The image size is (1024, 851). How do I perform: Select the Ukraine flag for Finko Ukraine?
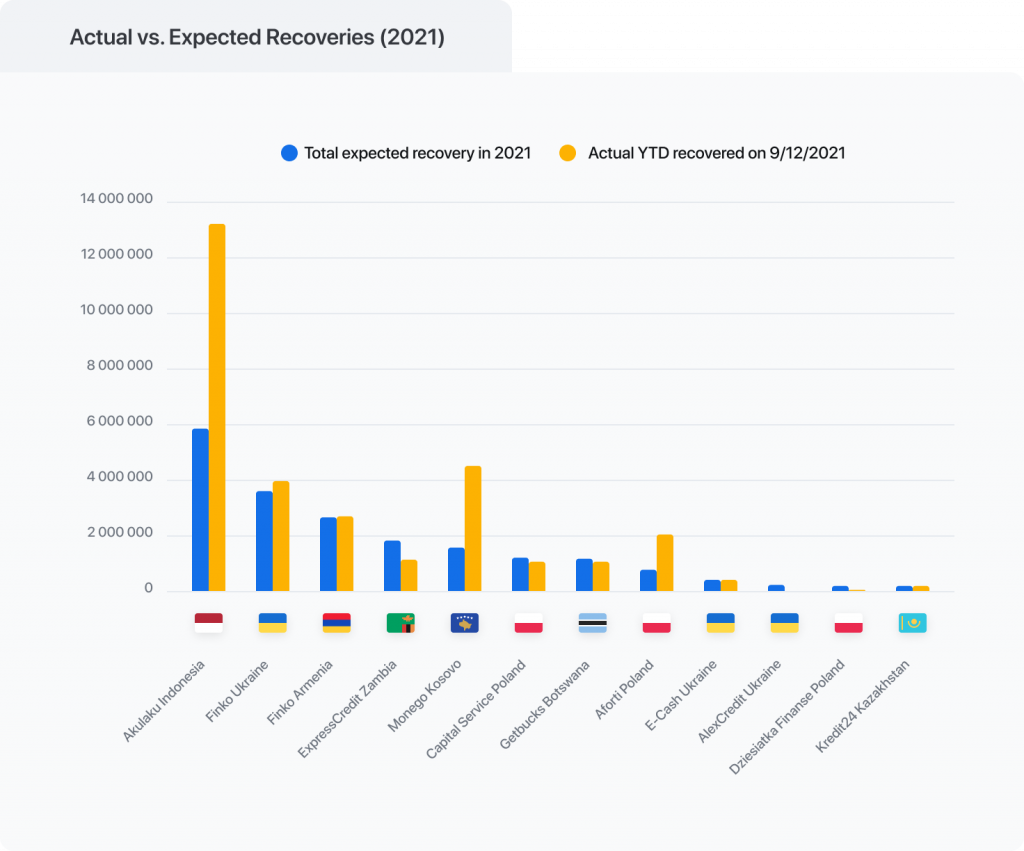[272, 623]
